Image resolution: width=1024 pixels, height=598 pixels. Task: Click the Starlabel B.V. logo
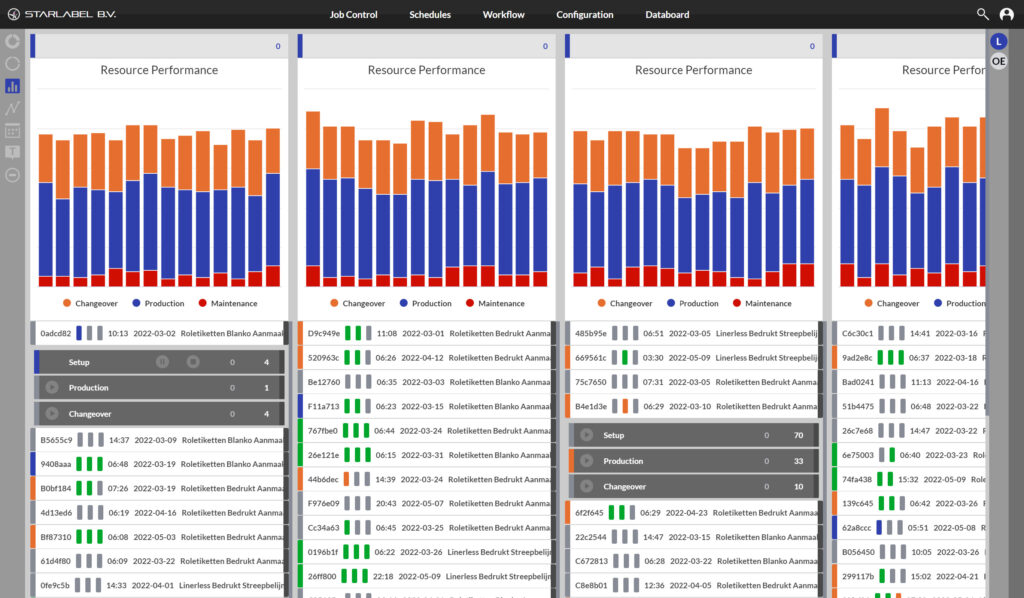click(61, 14)
